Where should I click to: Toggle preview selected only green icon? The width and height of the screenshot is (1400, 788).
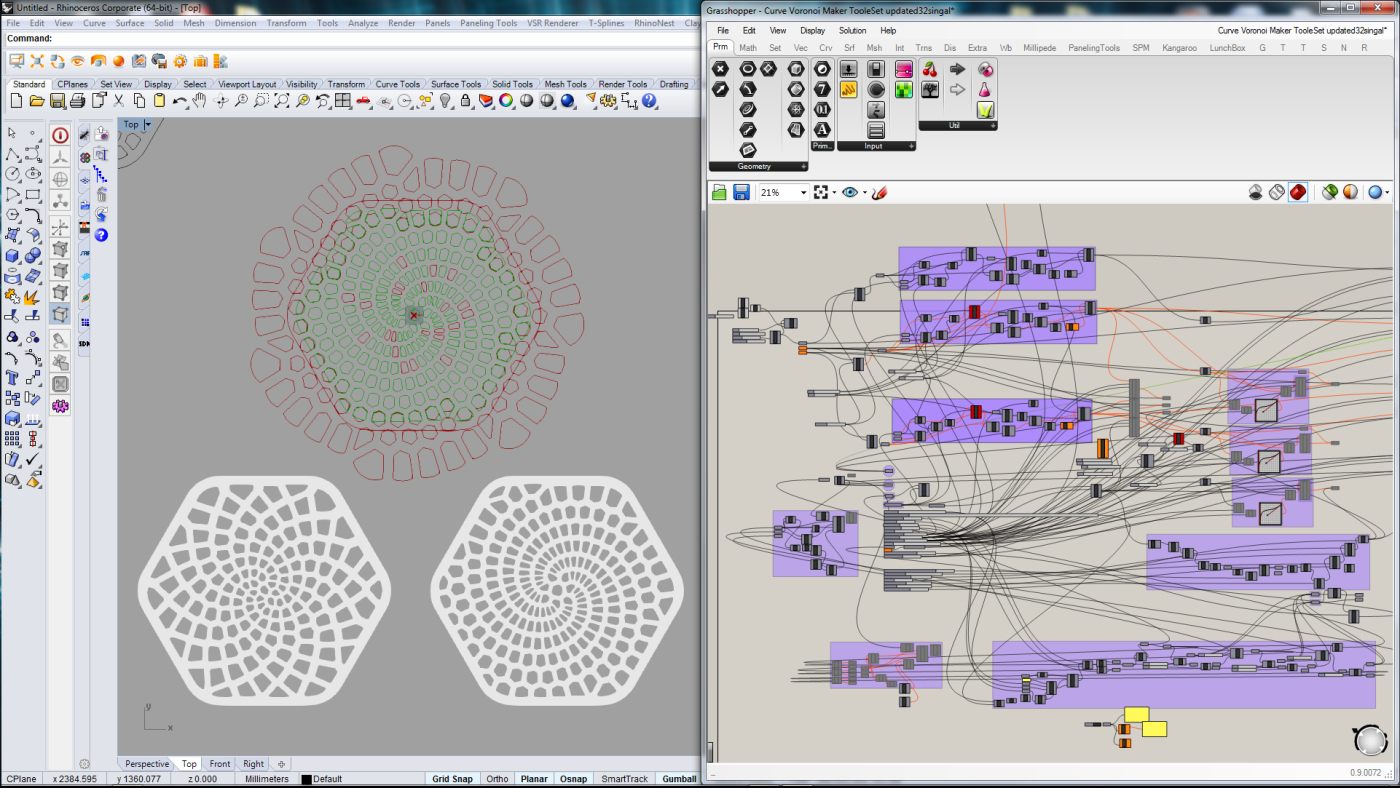1329,192
